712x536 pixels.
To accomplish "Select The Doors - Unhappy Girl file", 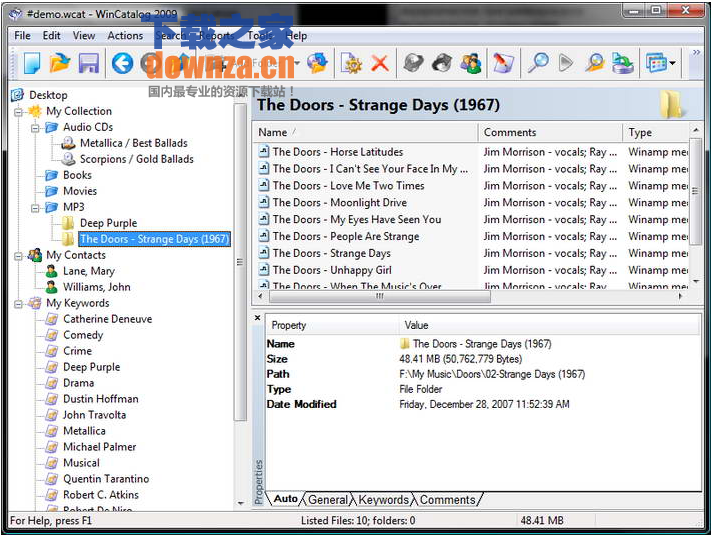I will point(332,270).
